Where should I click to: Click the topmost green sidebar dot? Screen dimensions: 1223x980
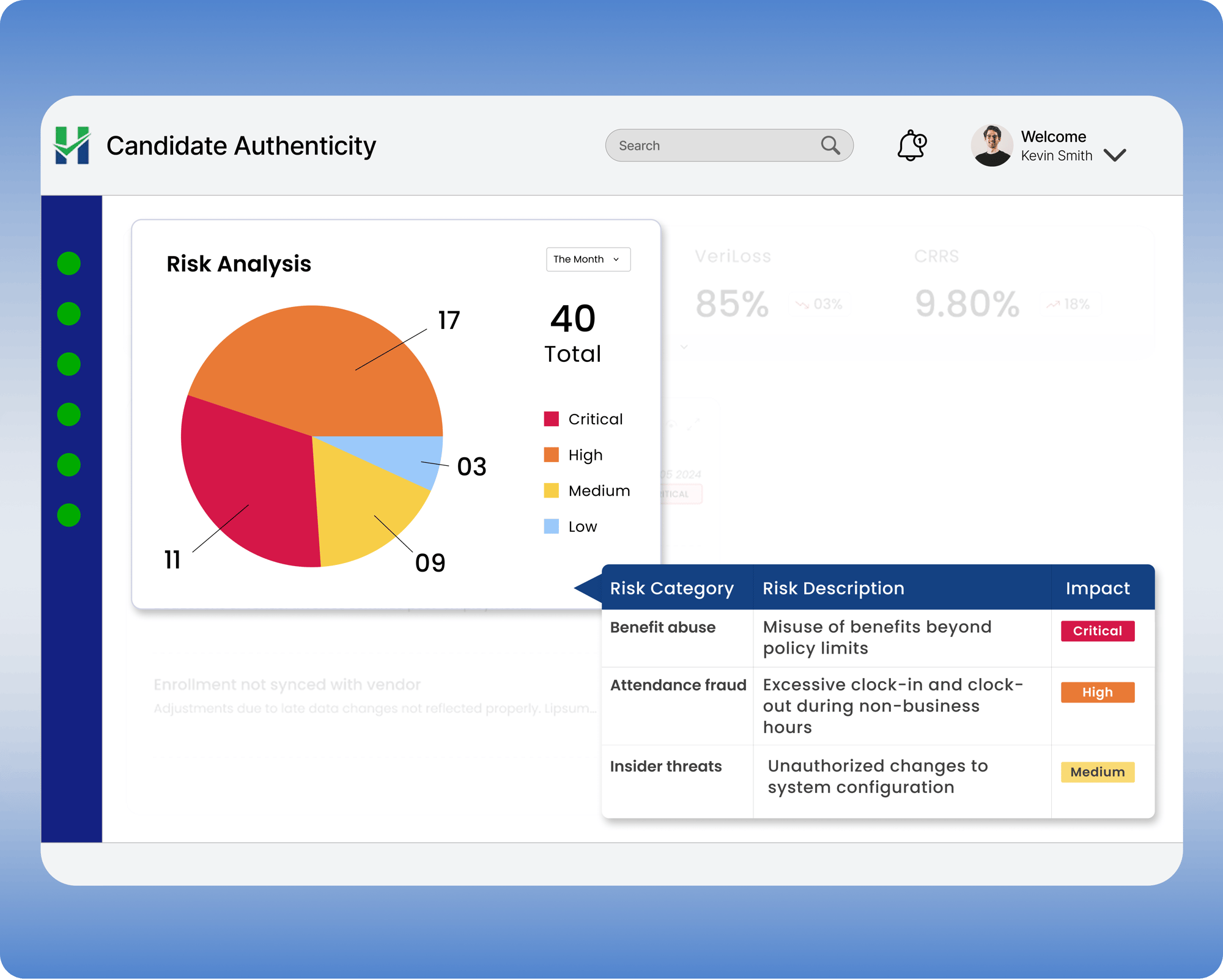pyautogui.click(x=69, y=263)
